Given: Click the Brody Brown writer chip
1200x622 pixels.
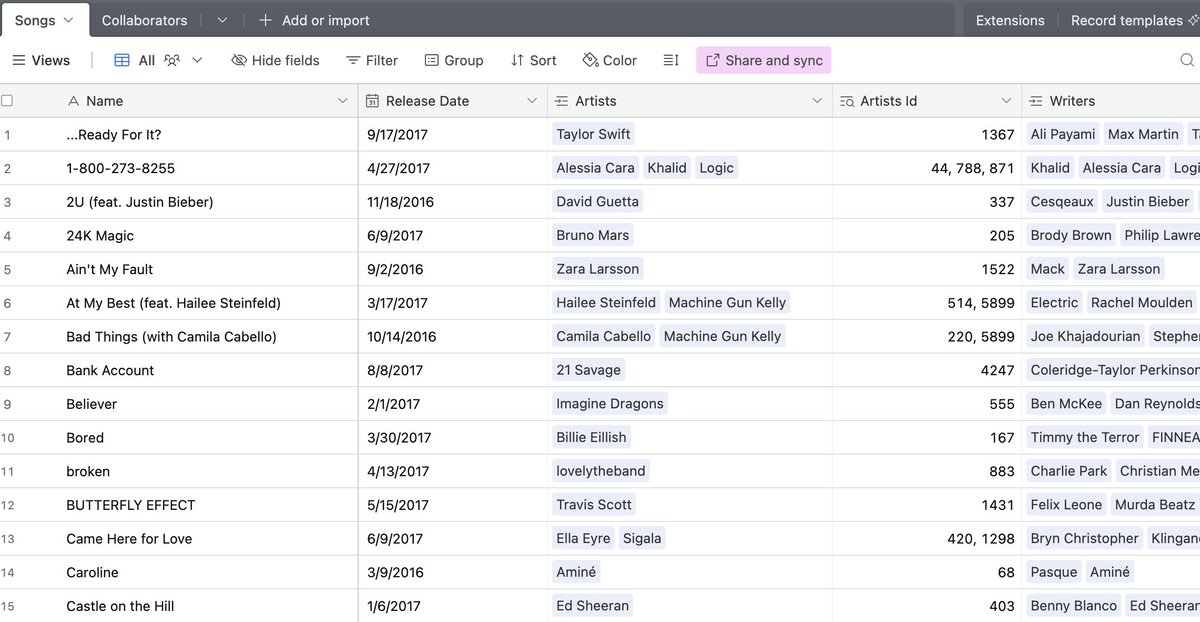Looking at the screenshot, I should pos(1071,235).
